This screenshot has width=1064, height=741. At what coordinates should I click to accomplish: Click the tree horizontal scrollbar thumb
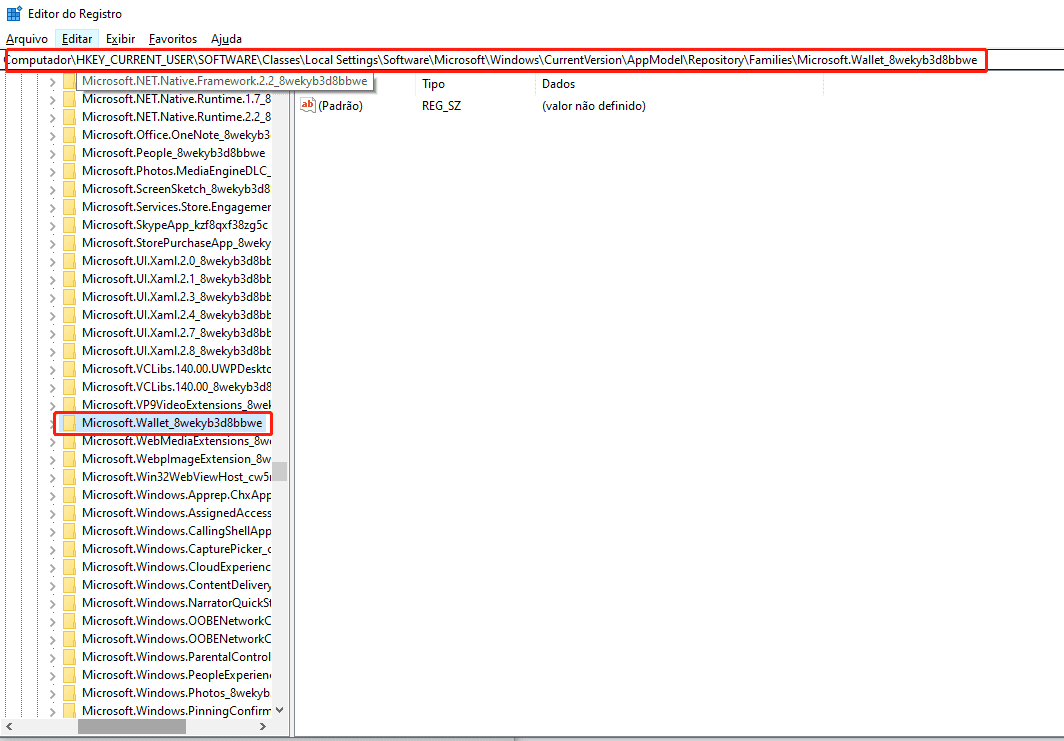(132, 726)
